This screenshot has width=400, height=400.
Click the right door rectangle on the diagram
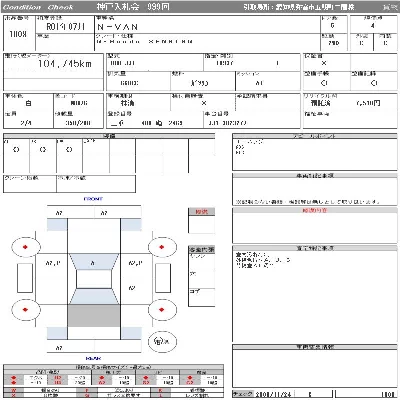pyautogui.click(x=163, y=278)
